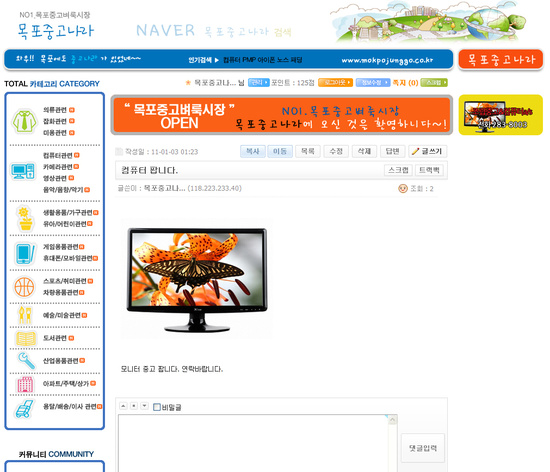Click the blue desktop computer category icon
Viewport: 550px width, 472px height.
click(23, 171)
